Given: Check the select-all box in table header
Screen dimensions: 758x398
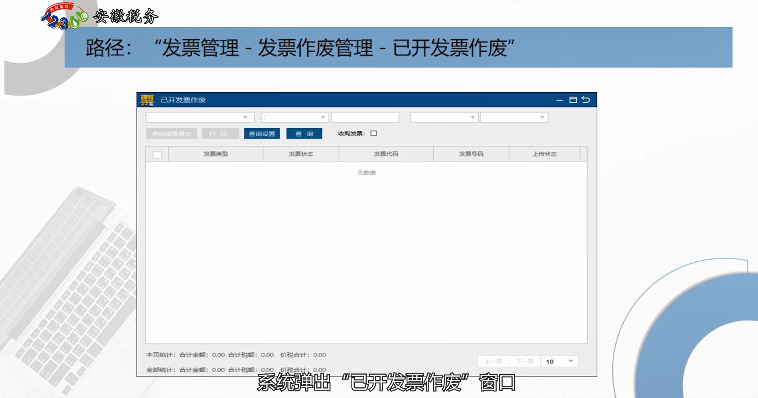Looking at the screenshot, I should click(157, 155).
